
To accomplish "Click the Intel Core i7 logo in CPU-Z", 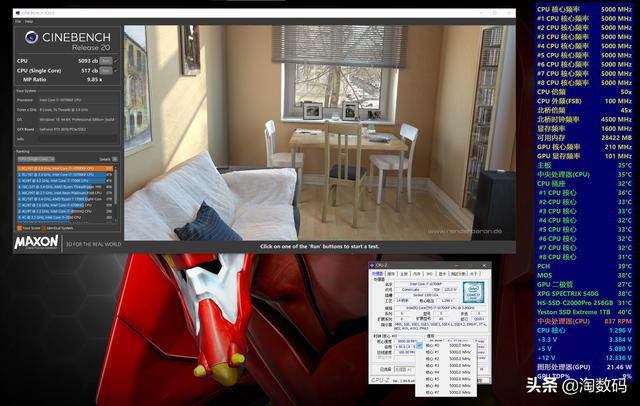I will (x=473, y=292).
